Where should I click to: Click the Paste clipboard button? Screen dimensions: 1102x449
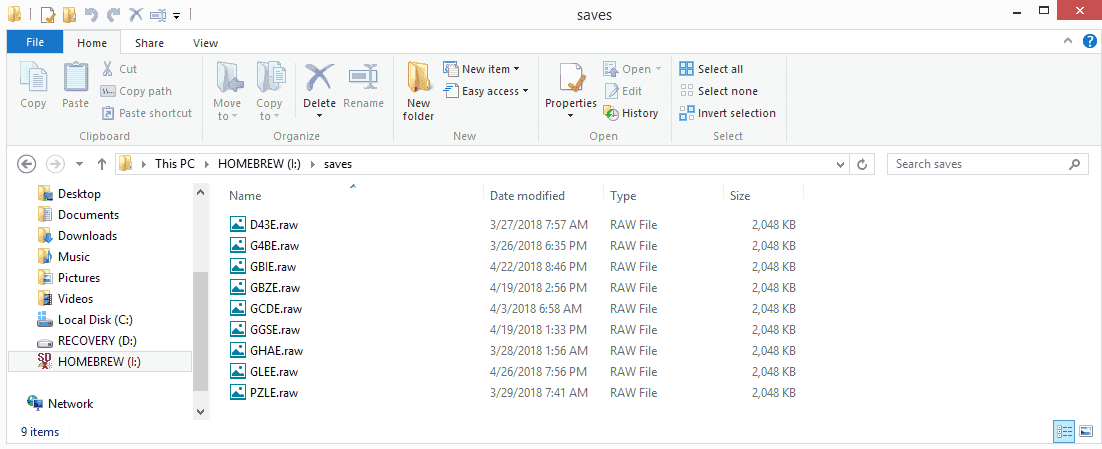[75, 86]
